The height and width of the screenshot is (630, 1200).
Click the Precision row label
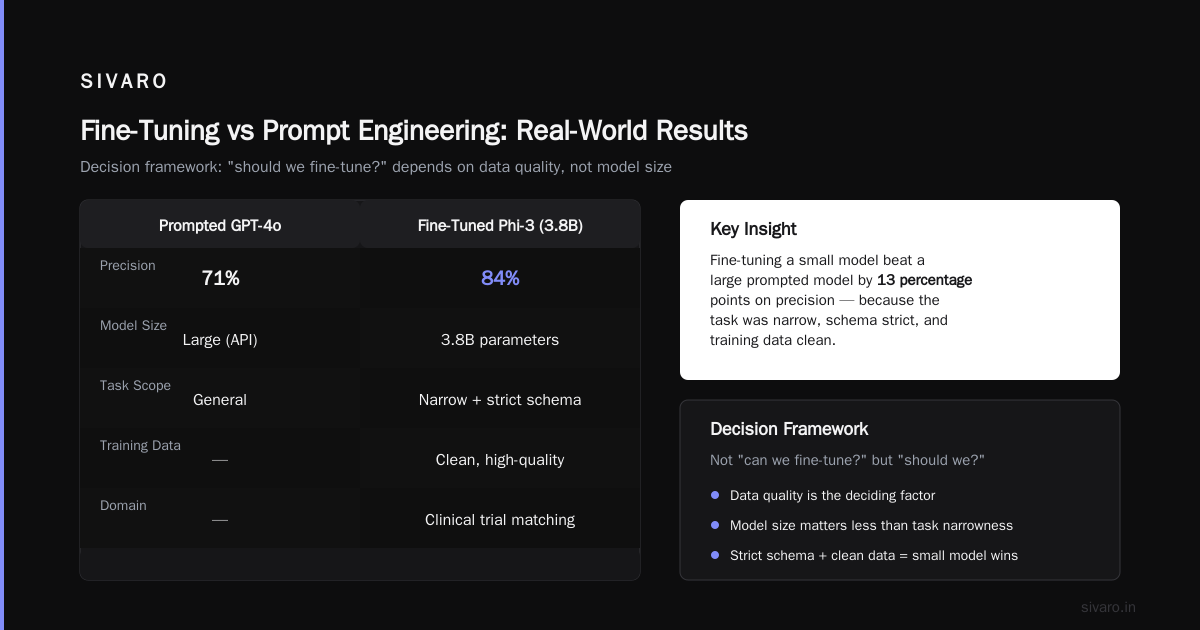click(x=128, y=266)
